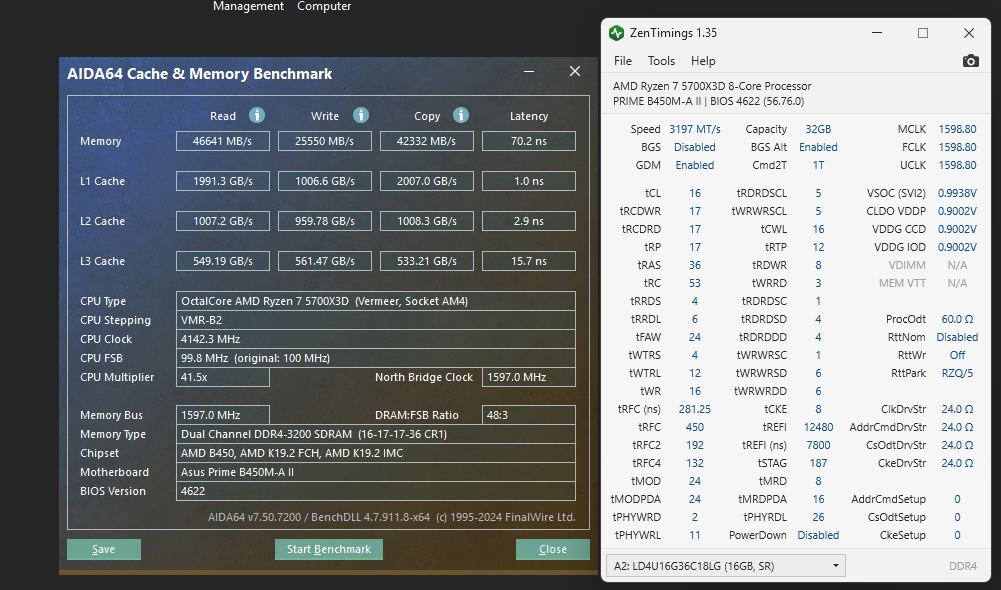Maximize the ZenTimings window
The height and width of the screenshot is (590, 1001).
coord(922,33)
